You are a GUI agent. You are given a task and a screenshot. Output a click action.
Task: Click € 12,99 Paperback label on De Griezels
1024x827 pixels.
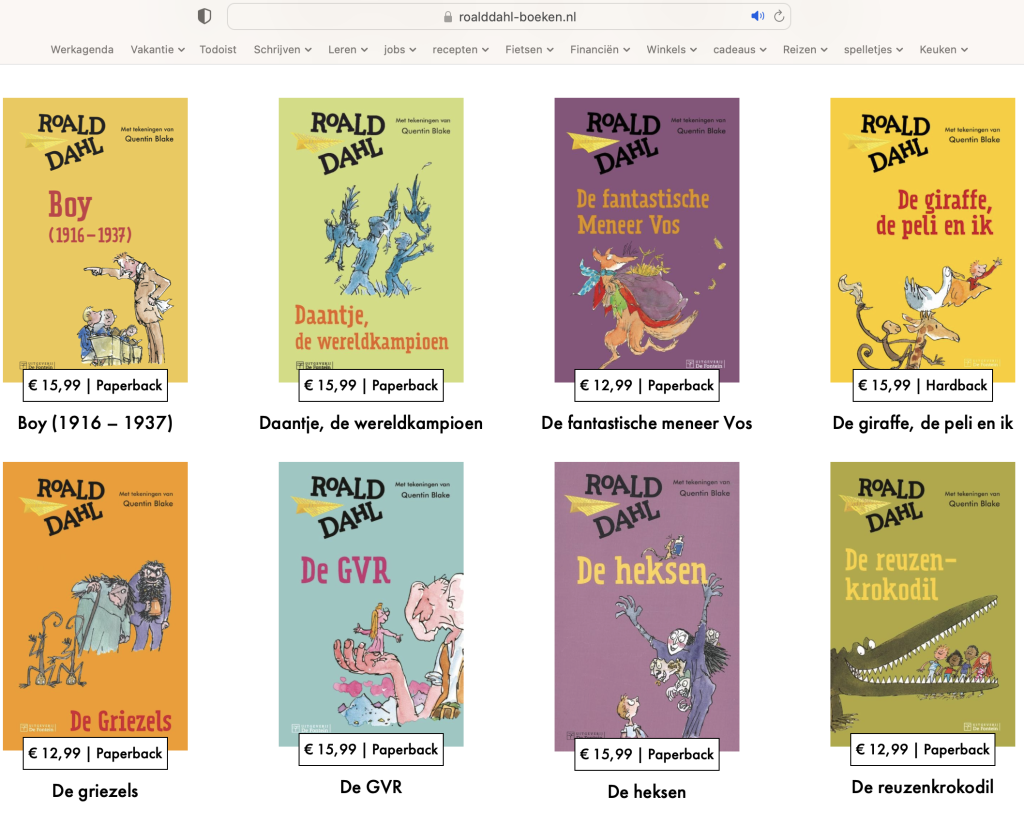click(95, 753)
